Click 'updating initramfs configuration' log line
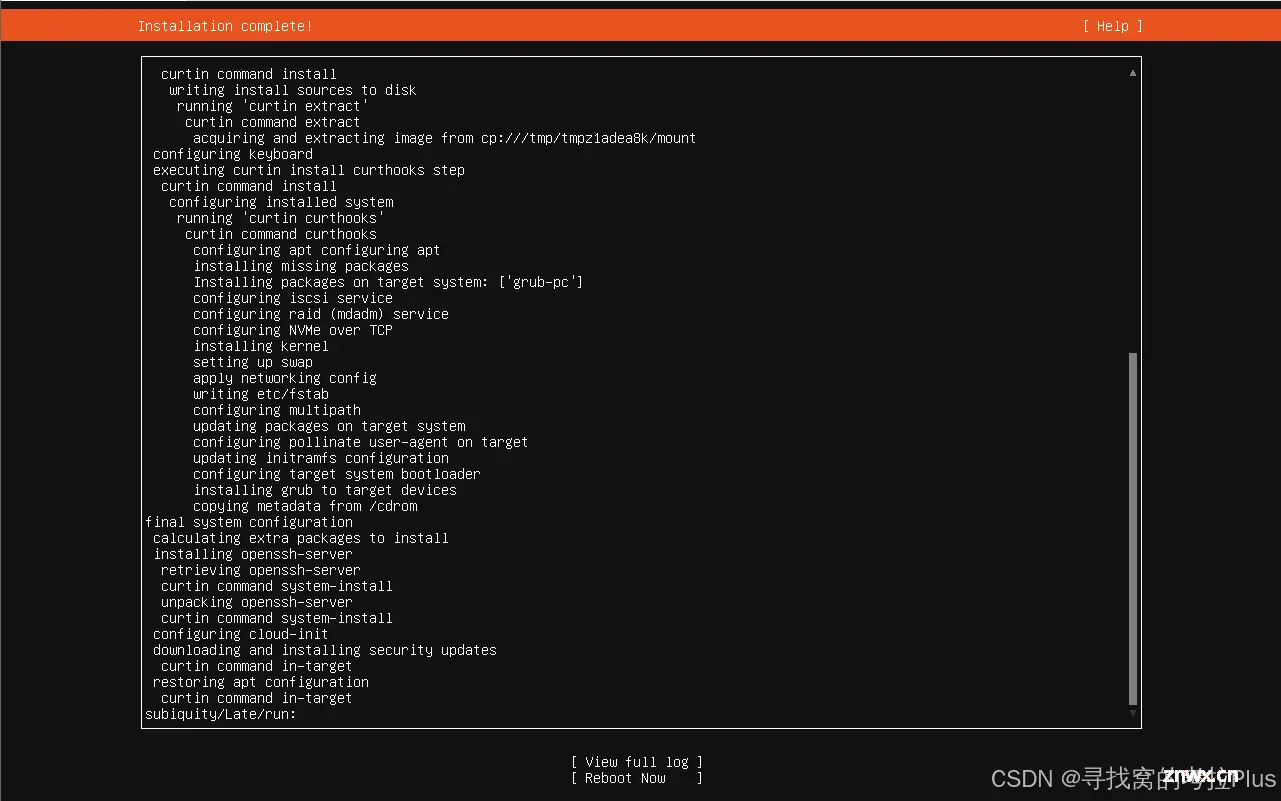Screen dimensions: 1281x801 tap(321, 458)
